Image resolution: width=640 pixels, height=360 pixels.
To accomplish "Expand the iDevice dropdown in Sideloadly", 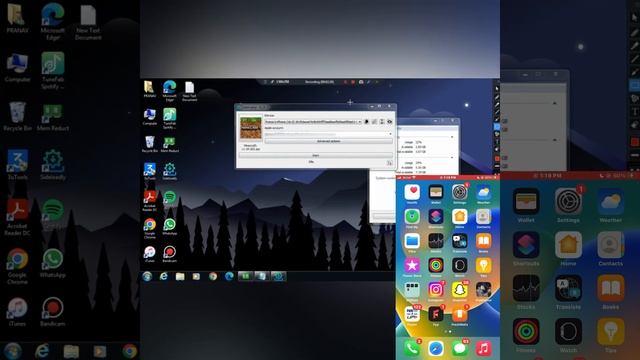I will click(x=360, y=122).
